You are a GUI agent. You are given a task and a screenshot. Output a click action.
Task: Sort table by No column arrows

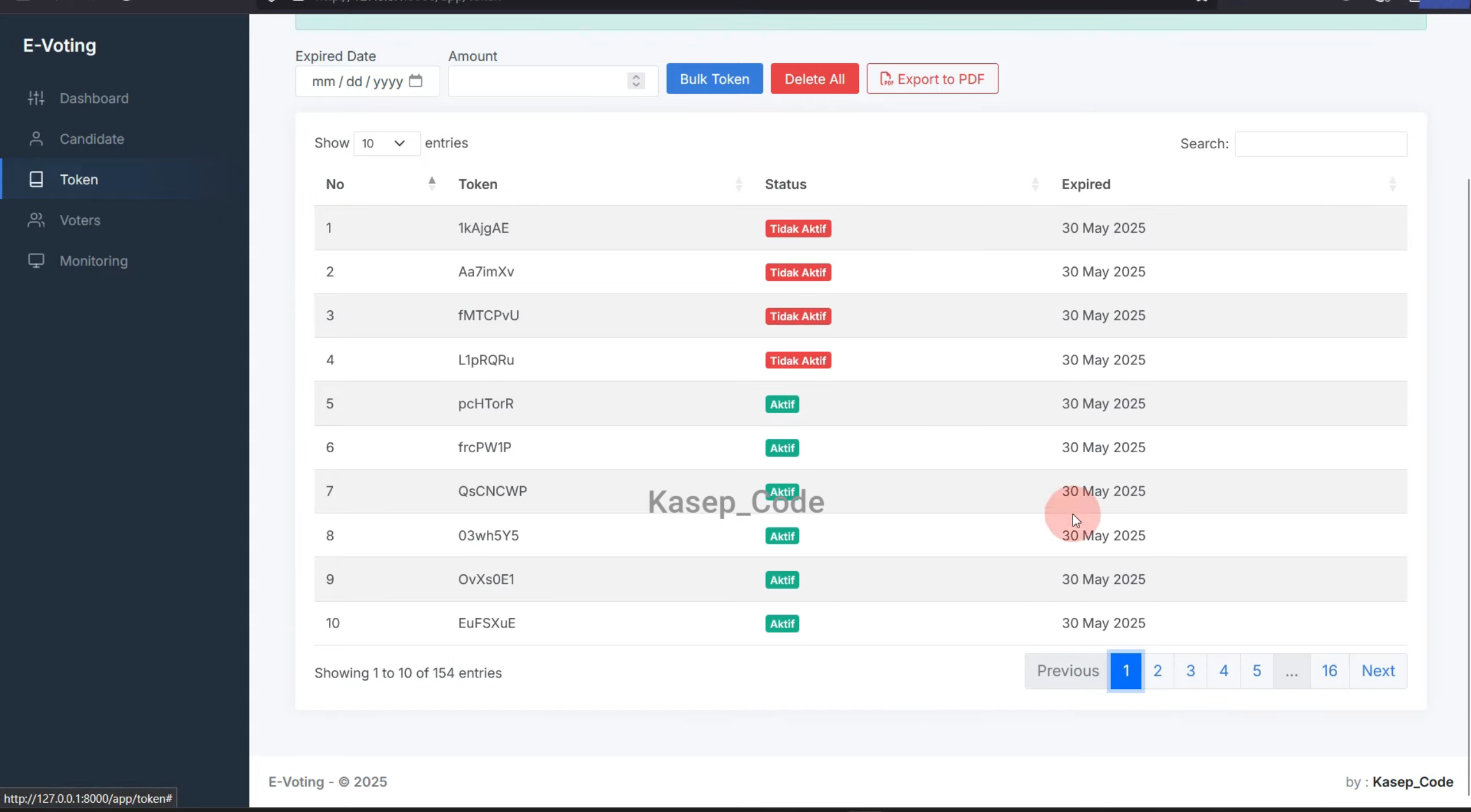tap(432, 184)
